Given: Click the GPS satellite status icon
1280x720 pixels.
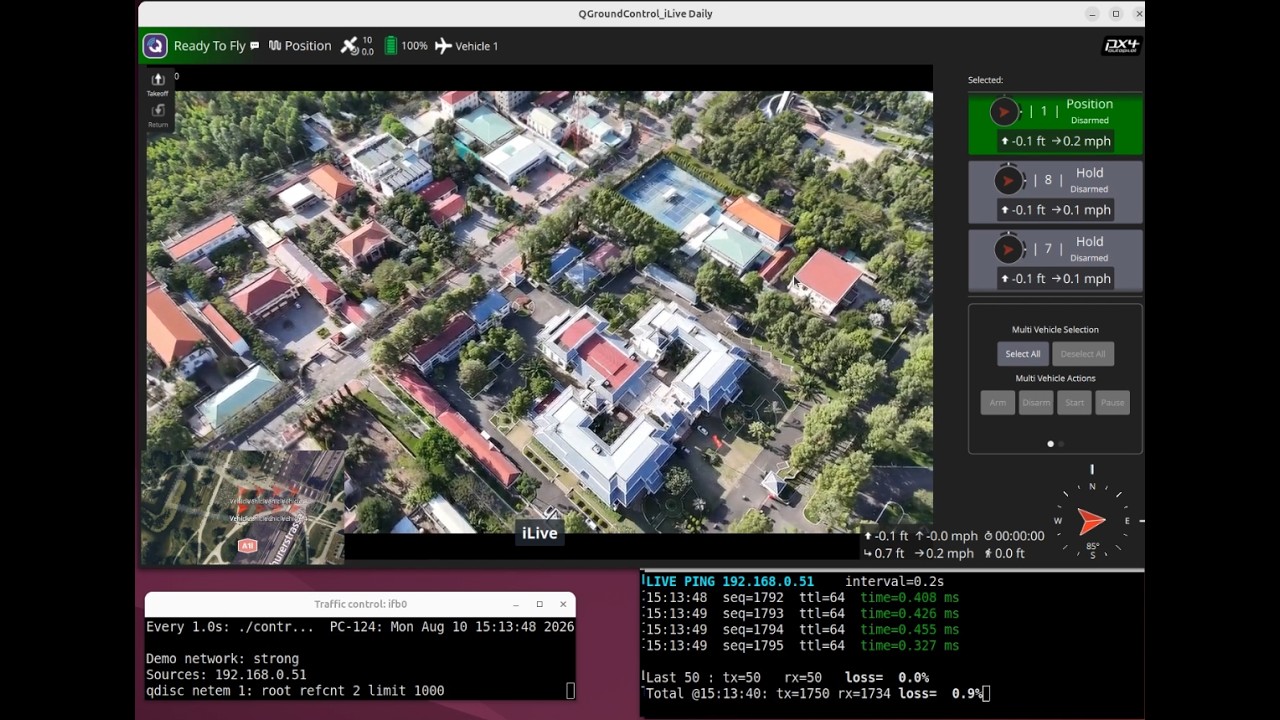Looking at the screenshot, I should (x=349, y=46).
